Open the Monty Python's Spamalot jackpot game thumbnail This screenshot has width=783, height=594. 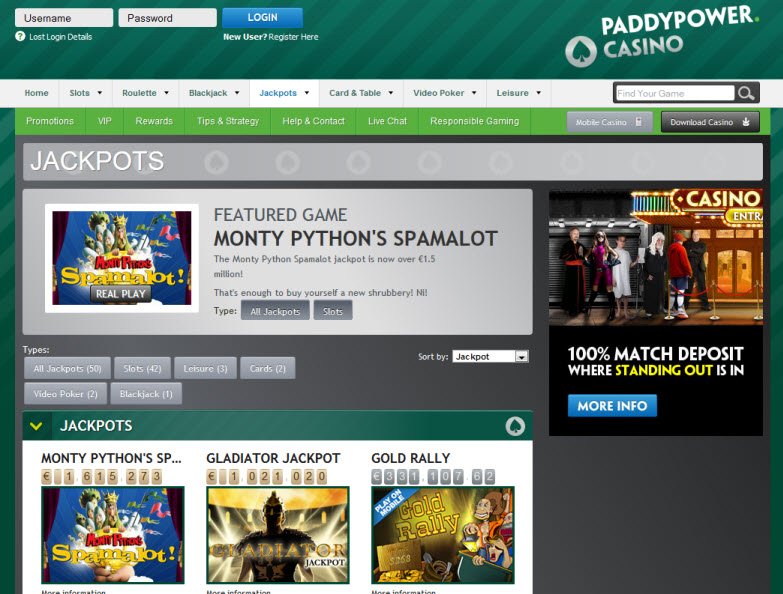point(113,535)
